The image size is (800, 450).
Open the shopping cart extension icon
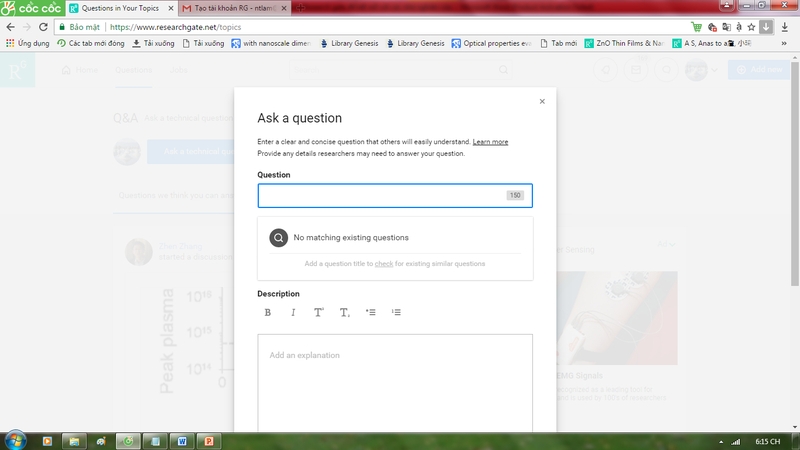pyautogui.click(x=696, y=27)
